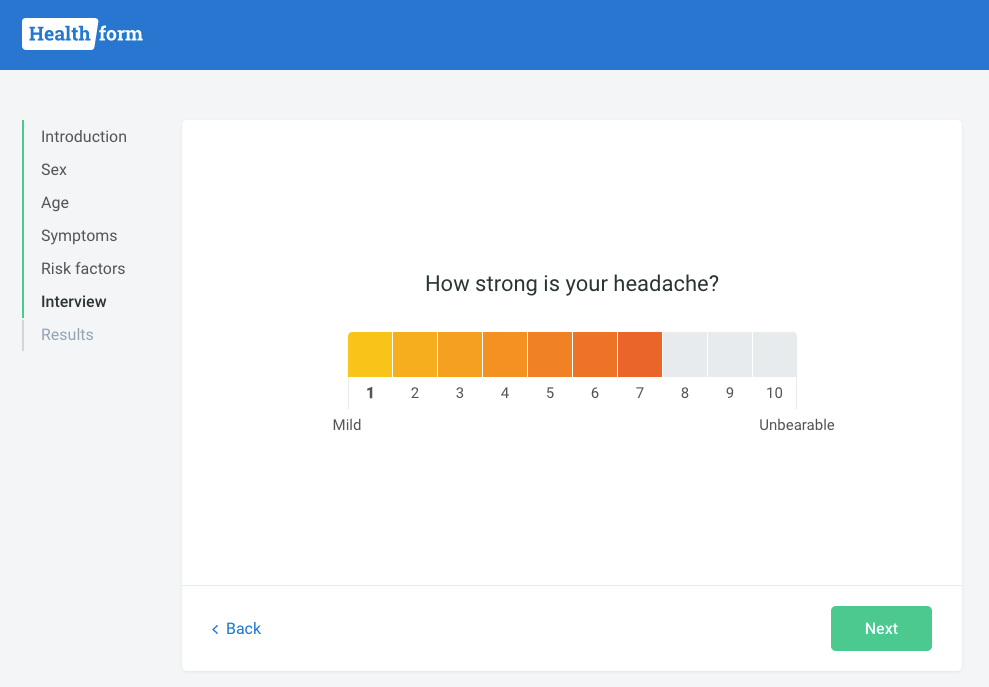Select Symptoms in the sidebar
Screen dimensions: 989x687
[x=79, y=235]
